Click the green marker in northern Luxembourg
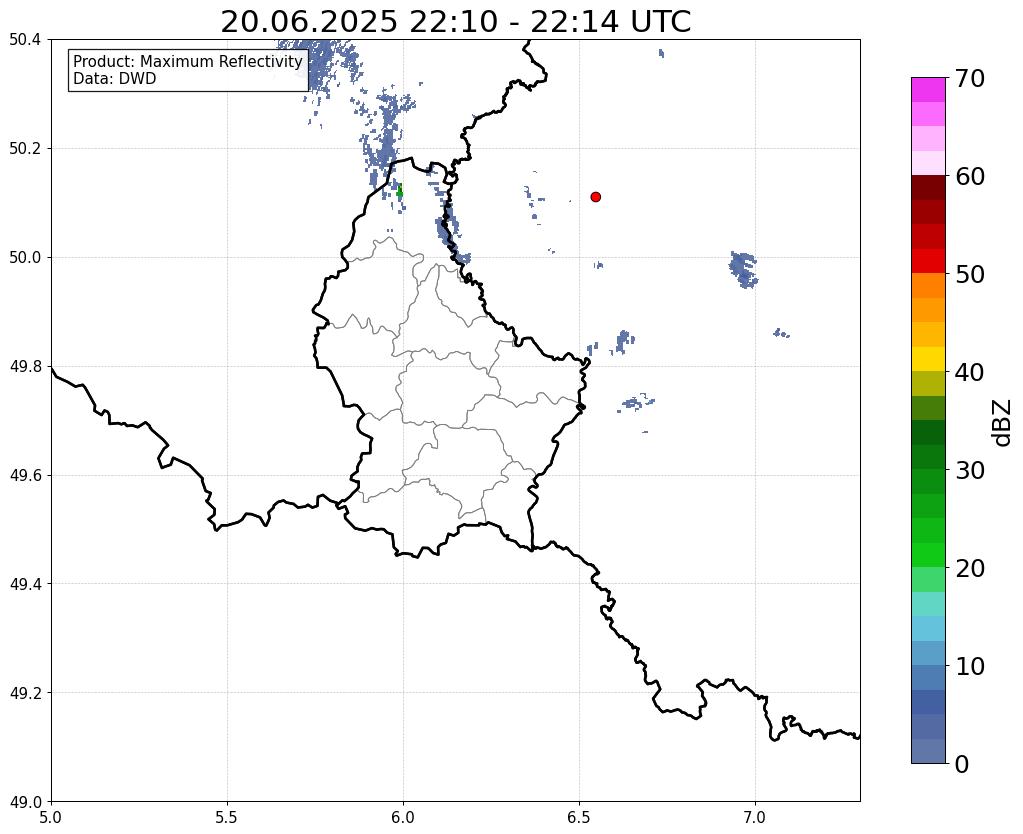1023x834 pixels. click(399, 192)
